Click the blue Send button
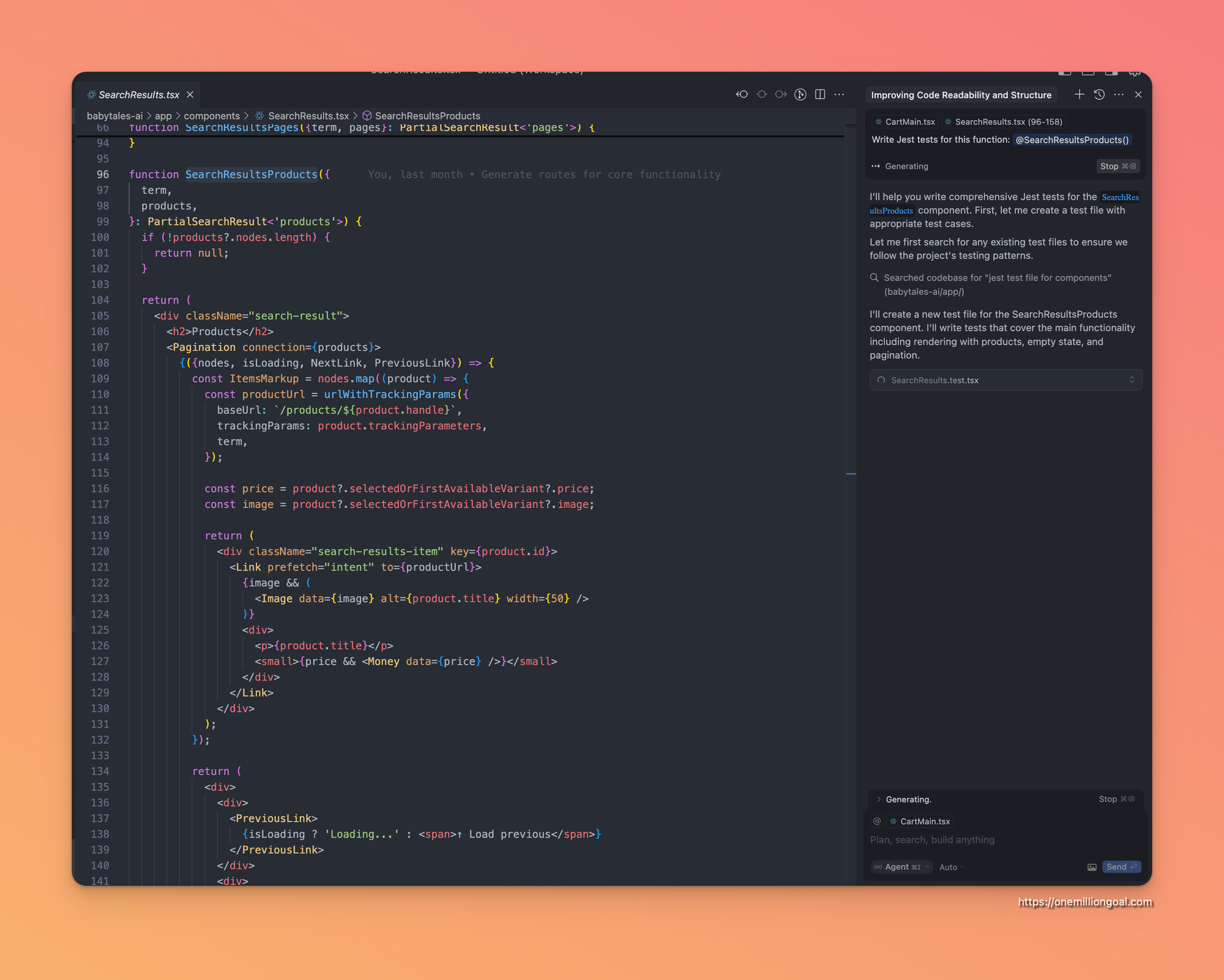 point(1121,867)
